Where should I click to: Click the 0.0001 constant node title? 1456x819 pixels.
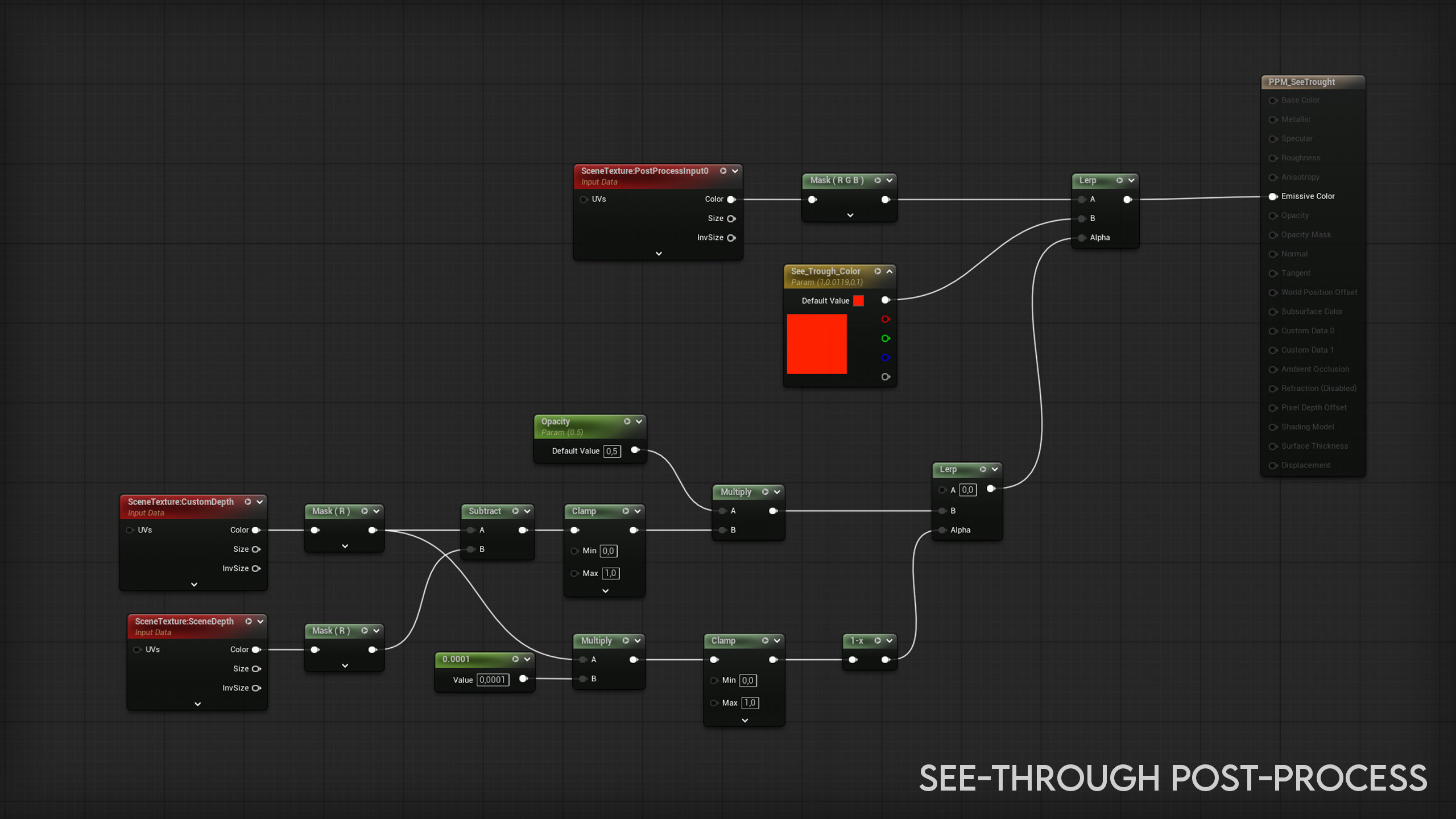coord(456,659)
